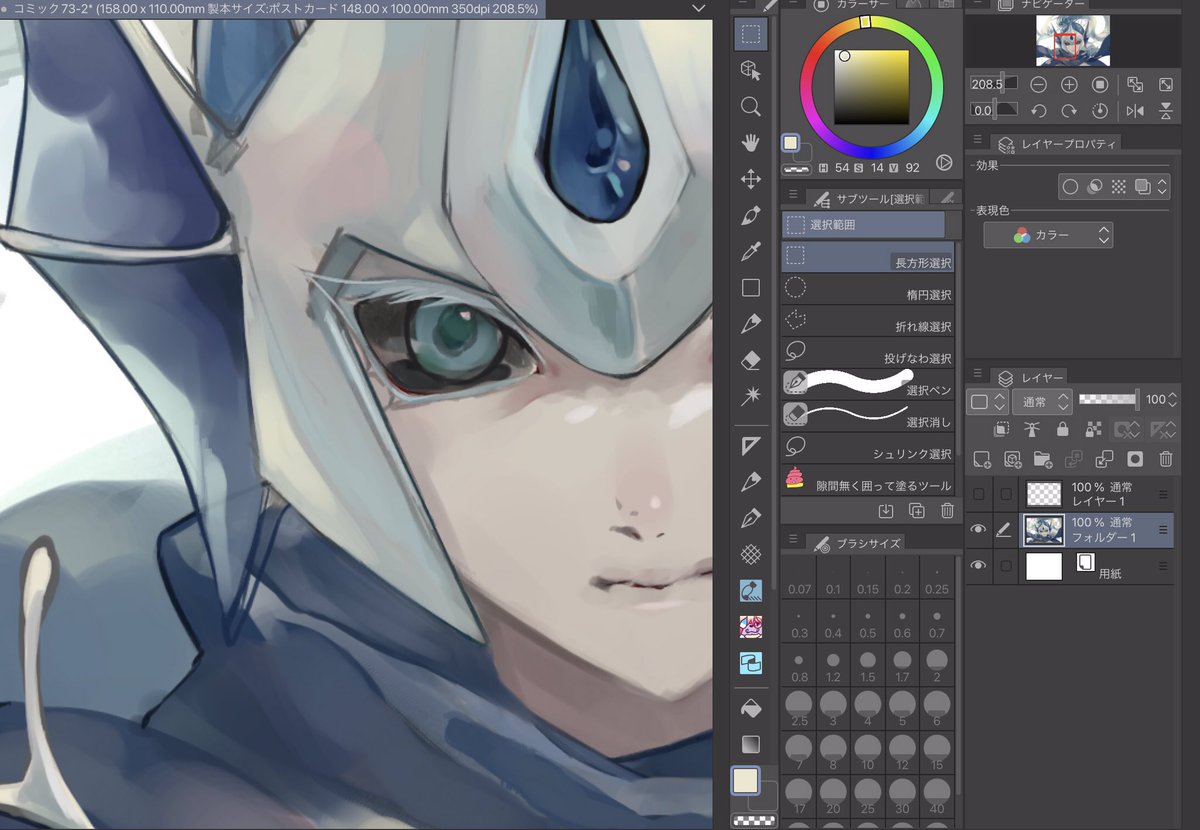
Task: Toggle Set as Reference Layer lighthouse icon
Action: 1031,429
